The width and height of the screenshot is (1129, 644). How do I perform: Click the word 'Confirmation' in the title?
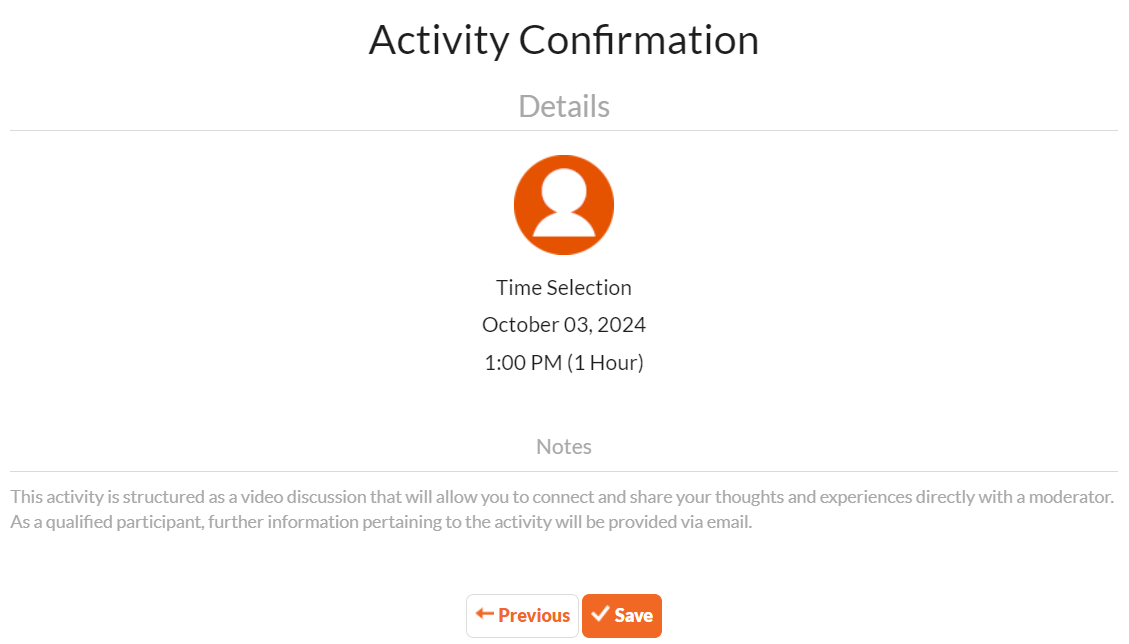tap(639, 40)
